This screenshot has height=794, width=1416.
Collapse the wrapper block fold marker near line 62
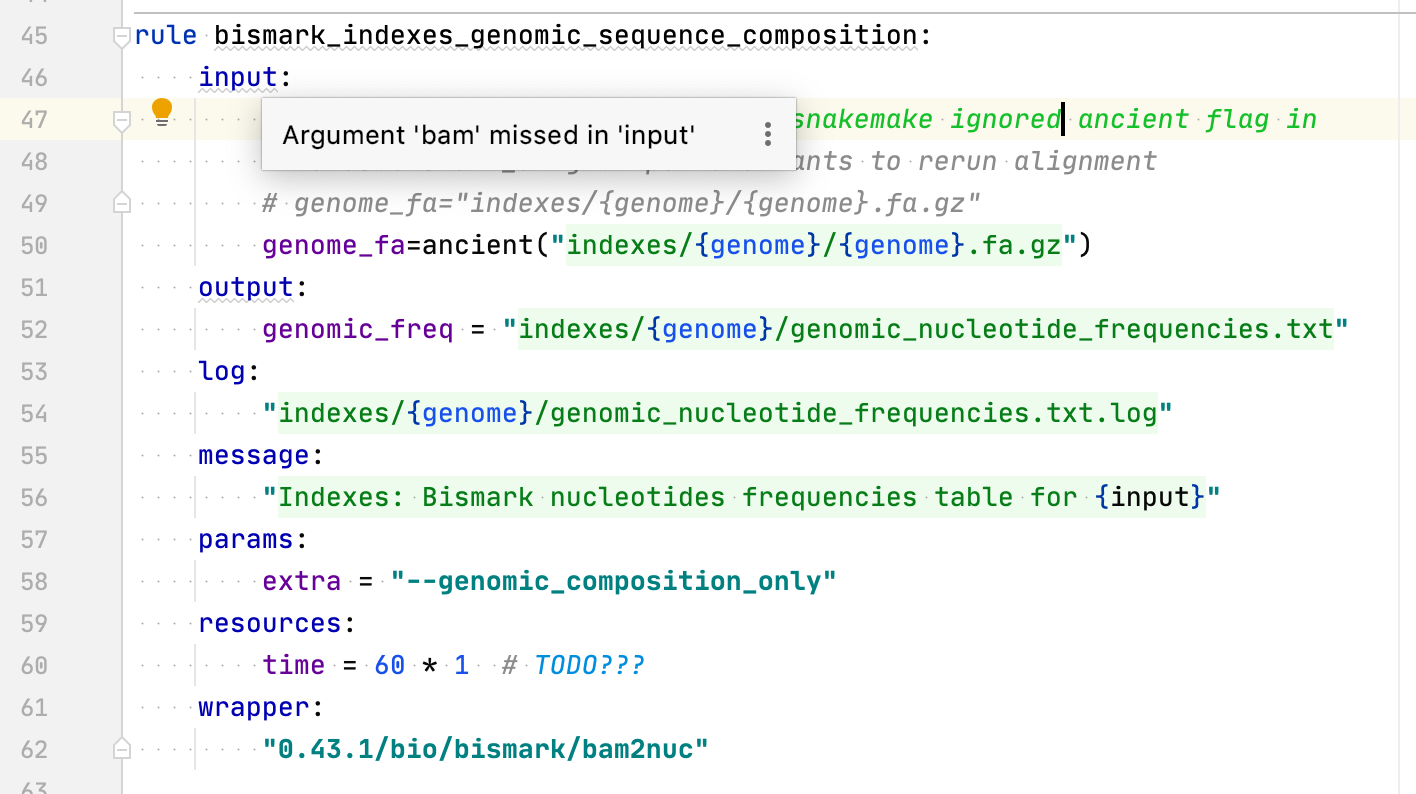click(x=121, y=748)
